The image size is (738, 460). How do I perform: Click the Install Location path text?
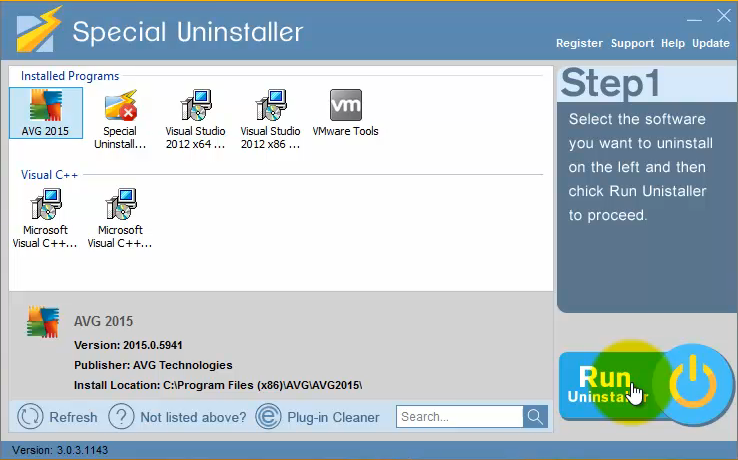(x=218, y=385)
